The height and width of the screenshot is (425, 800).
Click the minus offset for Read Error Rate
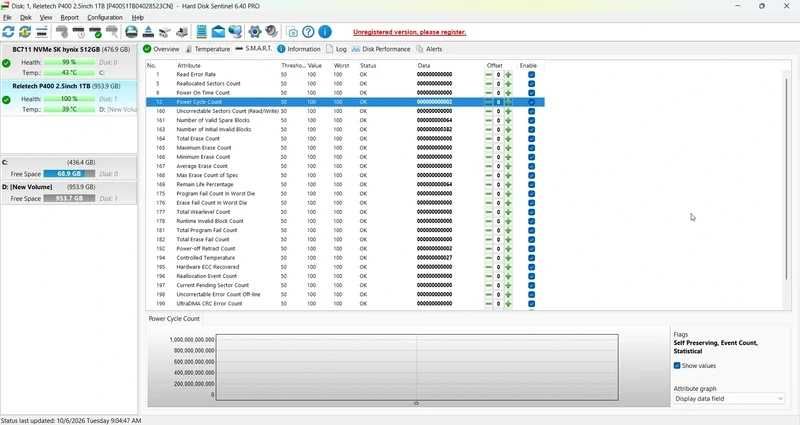[489, 74]
